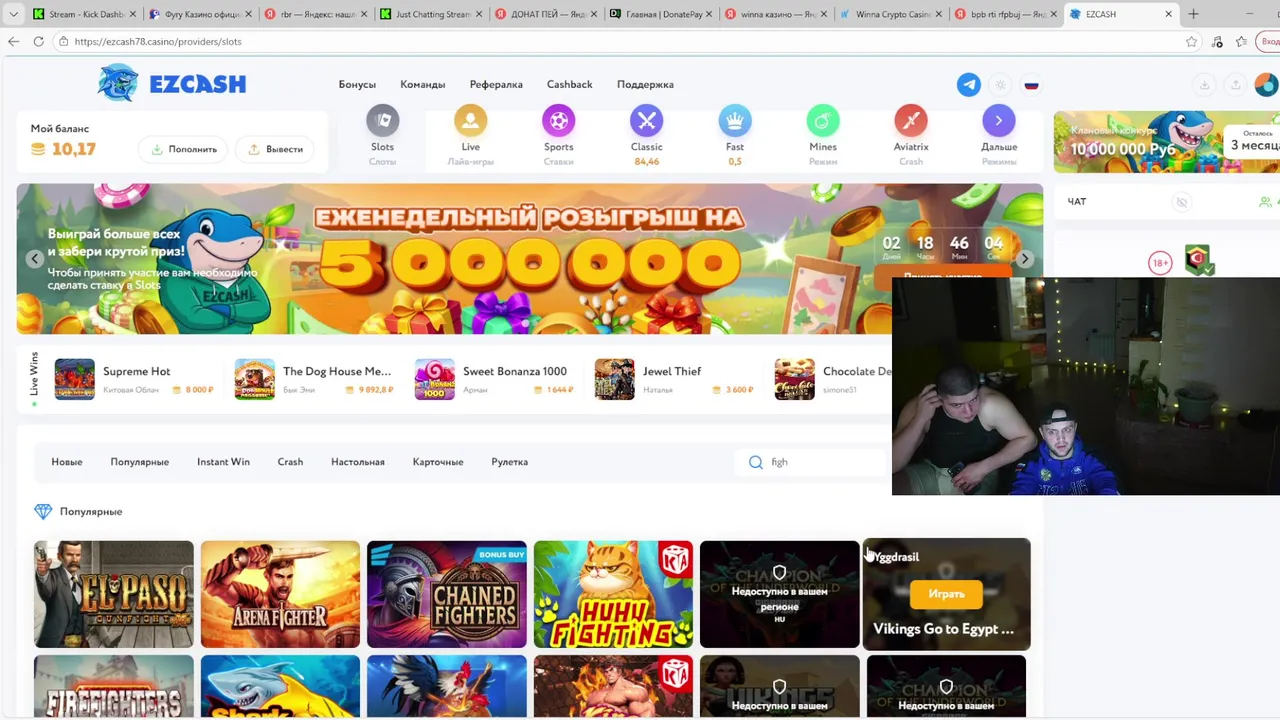Launch the Aviatrix crash mode
The width and height of the screenshot is (1280, 720).
911,135
